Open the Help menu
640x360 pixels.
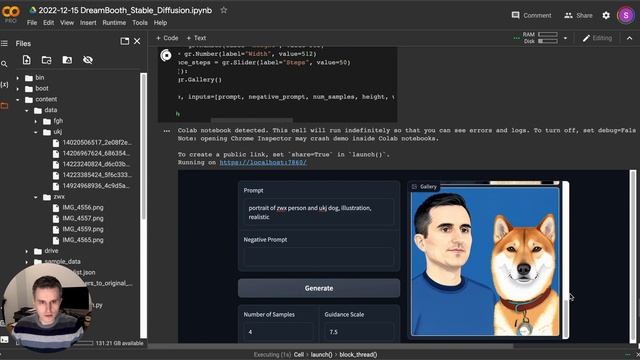click(160, 23)
